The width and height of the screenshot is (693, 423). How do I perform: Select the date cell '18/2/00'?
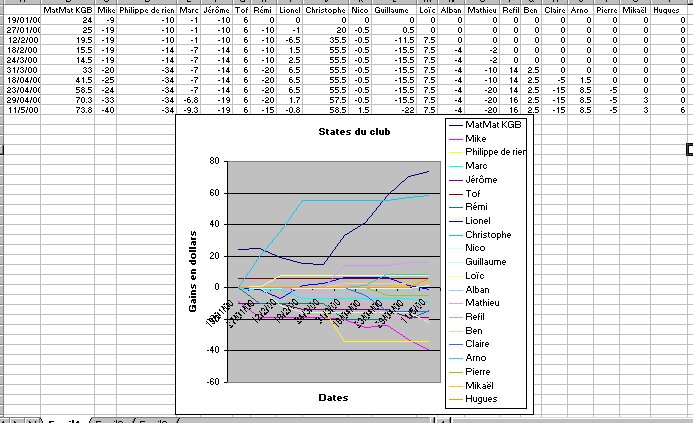pos(23,50)
